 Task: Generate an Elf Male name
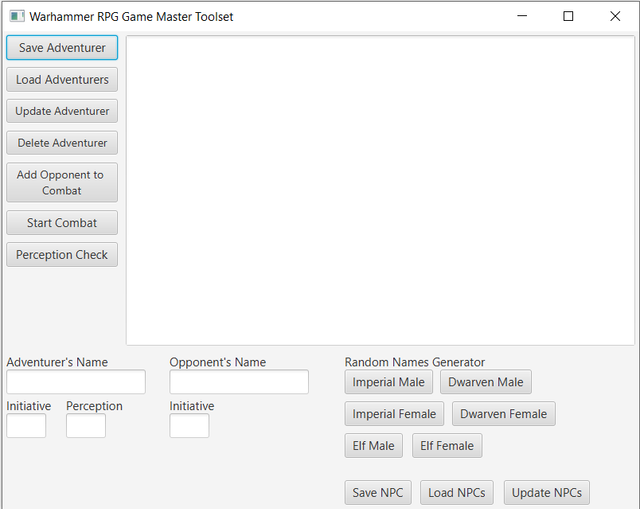click(373, 446)
